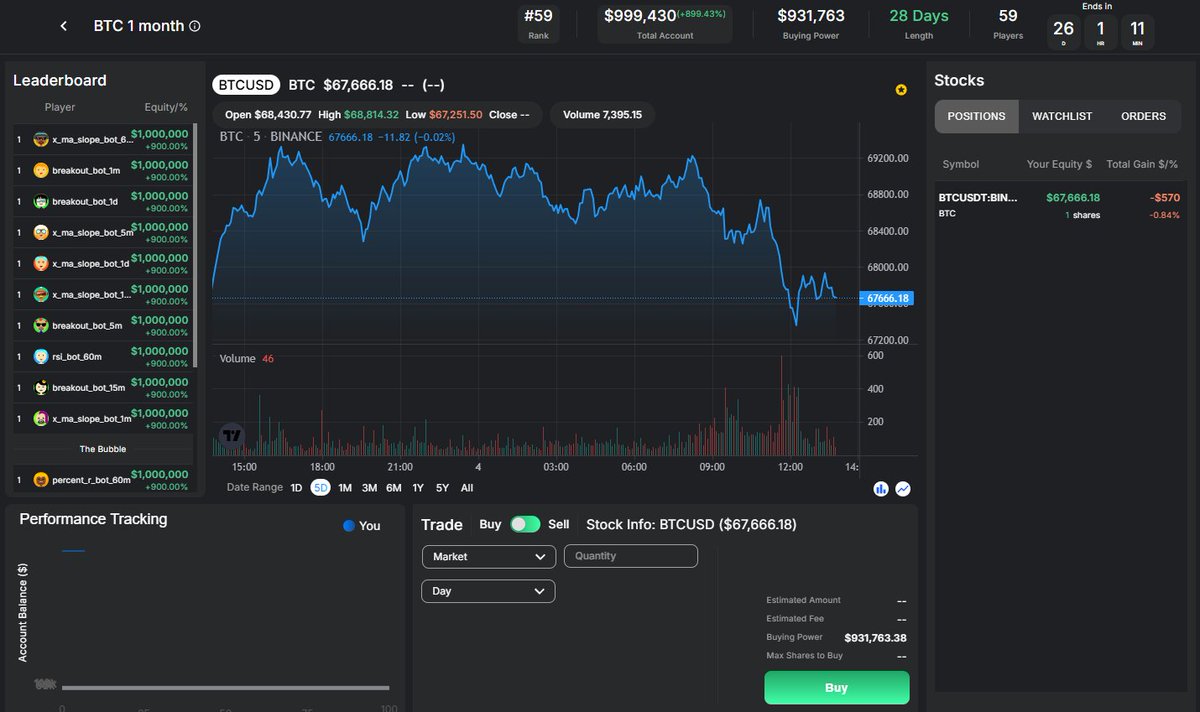Click the $931,763 Buying Power header stat
This screenshot has width=1200, height=712.
point(811,23)
